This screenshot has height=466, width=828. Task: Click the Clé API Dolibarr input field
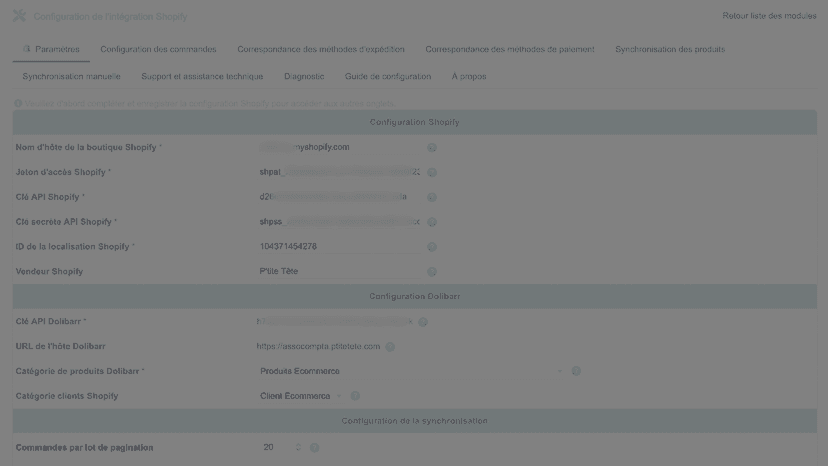click(x=334, y=321)
